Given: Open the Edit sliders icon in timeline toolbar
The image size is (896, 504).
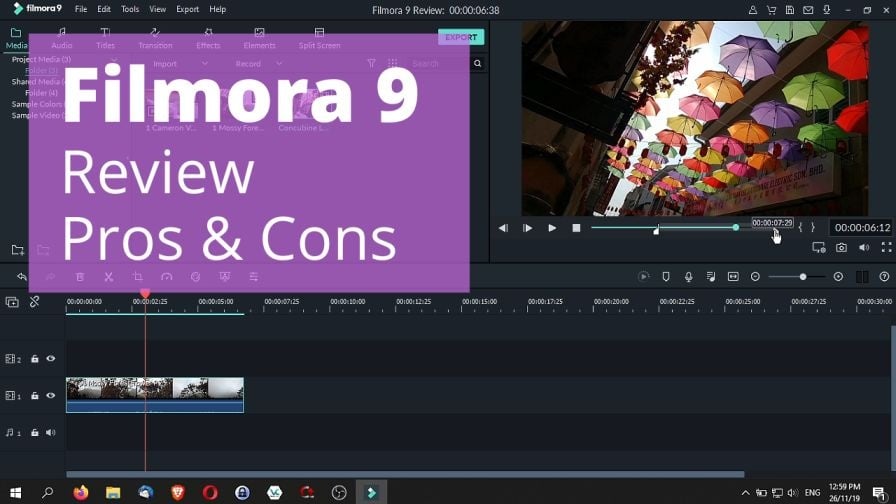Looking at the screenshot, I should (254, 277).
